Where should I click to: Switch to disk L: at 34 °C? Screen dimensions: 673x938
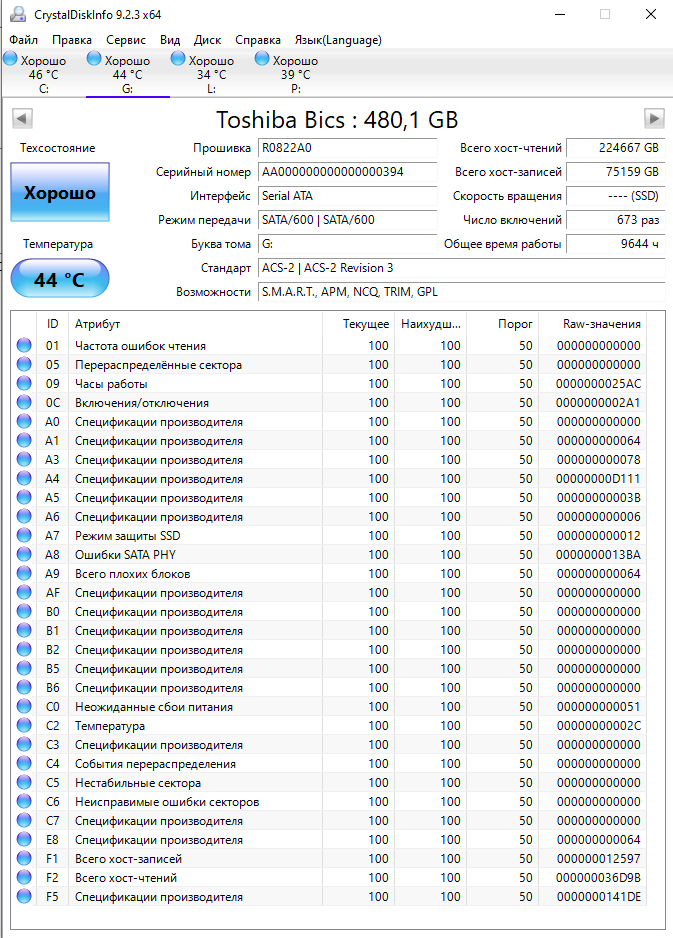coord(211,74)
